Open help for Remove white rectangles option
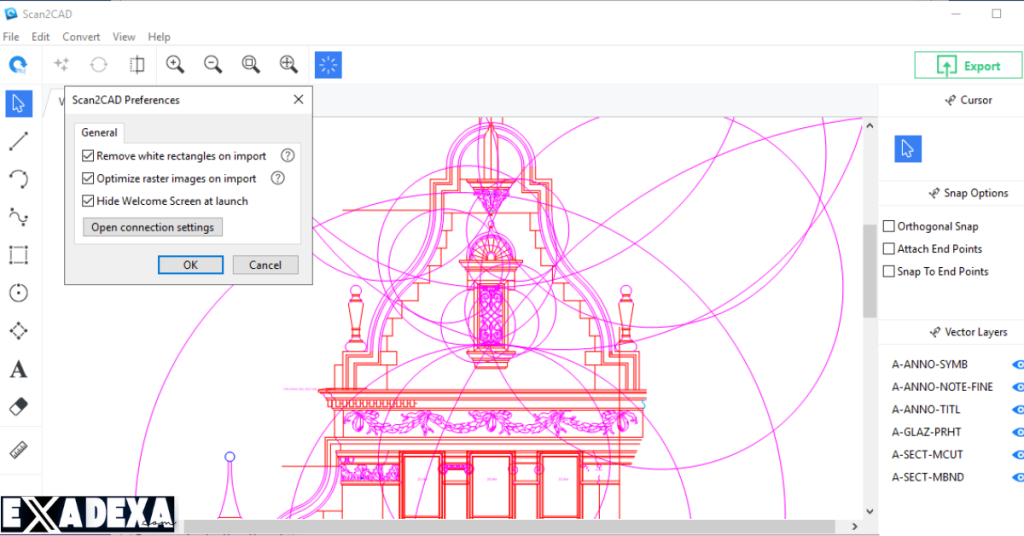The image size is (1024, 536). (287, 155)
